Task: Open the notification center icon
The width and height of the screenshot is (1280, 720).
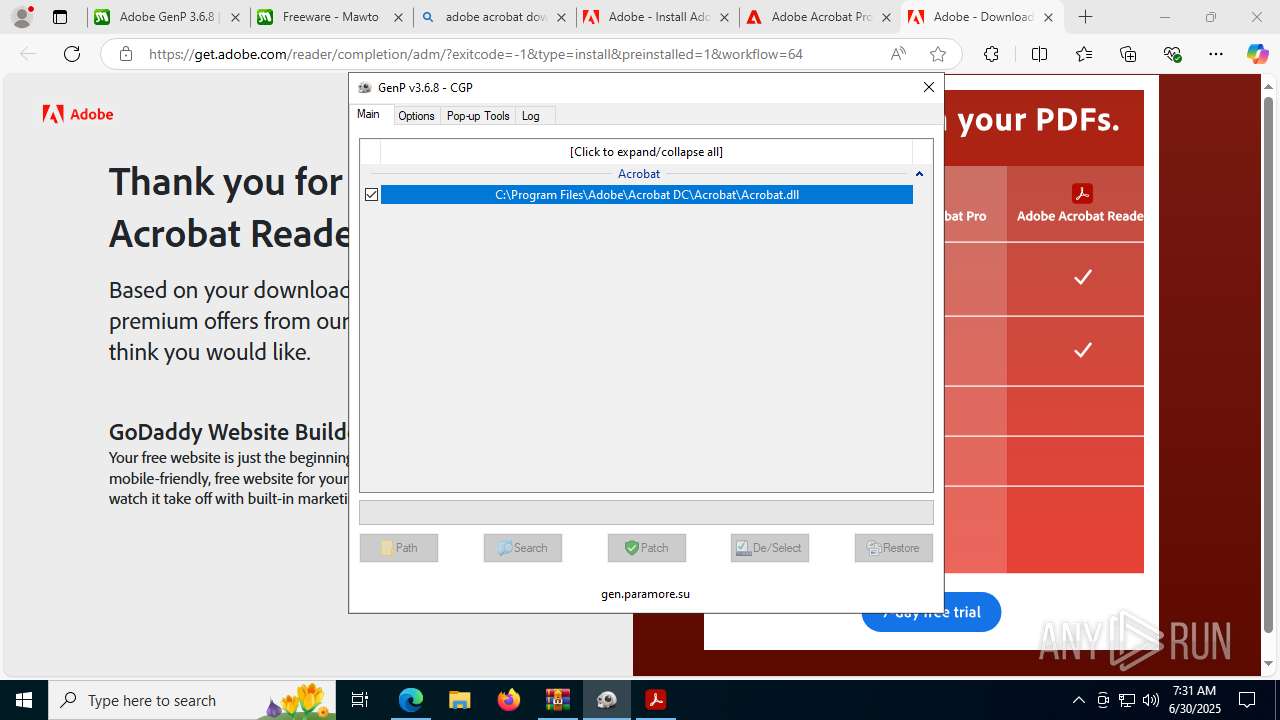Action: tap(1247, 700)
